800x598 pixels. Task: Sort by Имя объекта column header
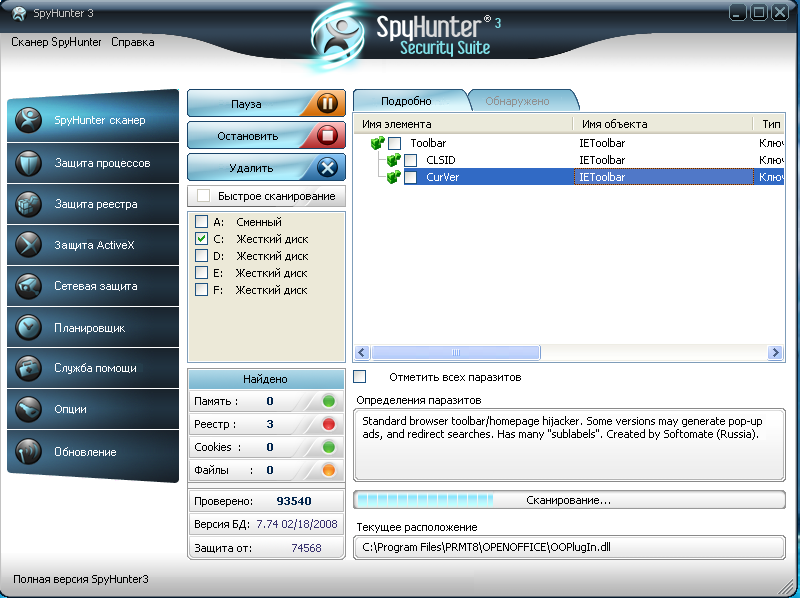tap(663, 124)
